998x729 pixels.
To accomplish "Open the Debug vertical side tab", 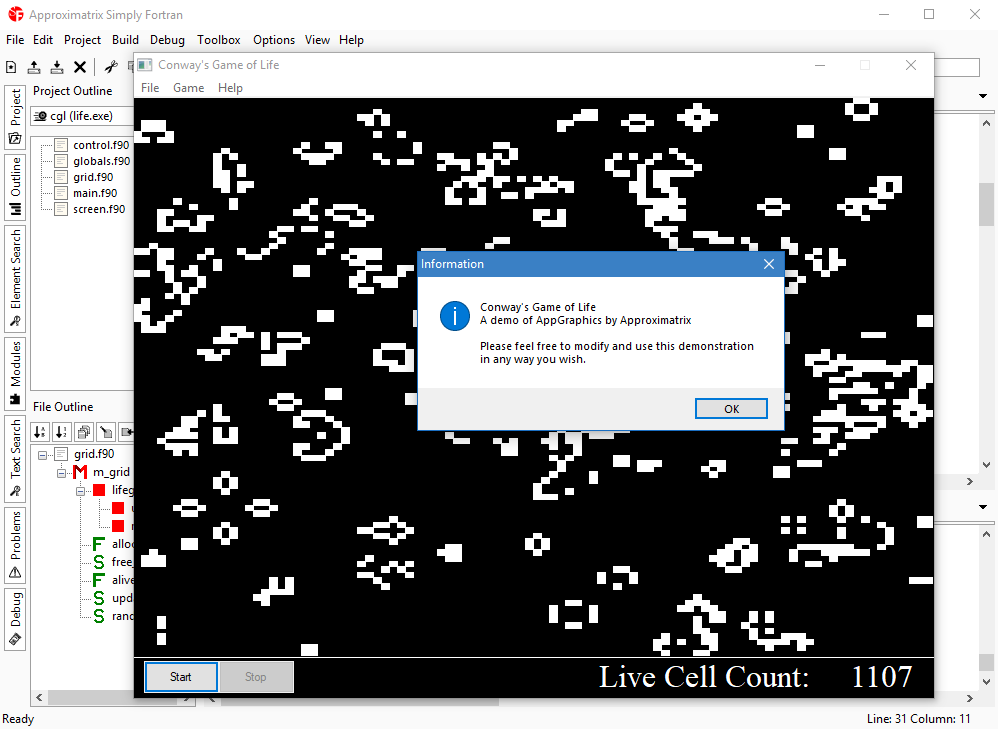I will click(15, 619).
